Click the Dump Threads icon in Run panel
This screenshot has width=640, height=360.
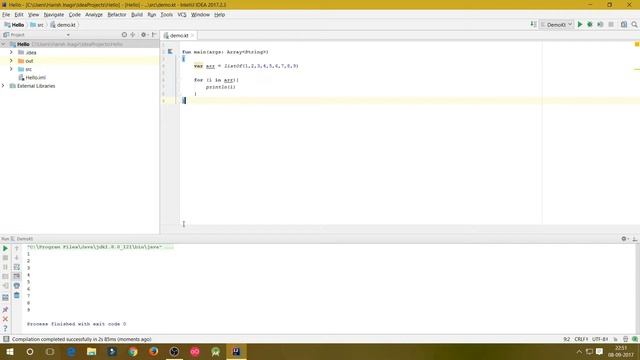click(5, 276)
